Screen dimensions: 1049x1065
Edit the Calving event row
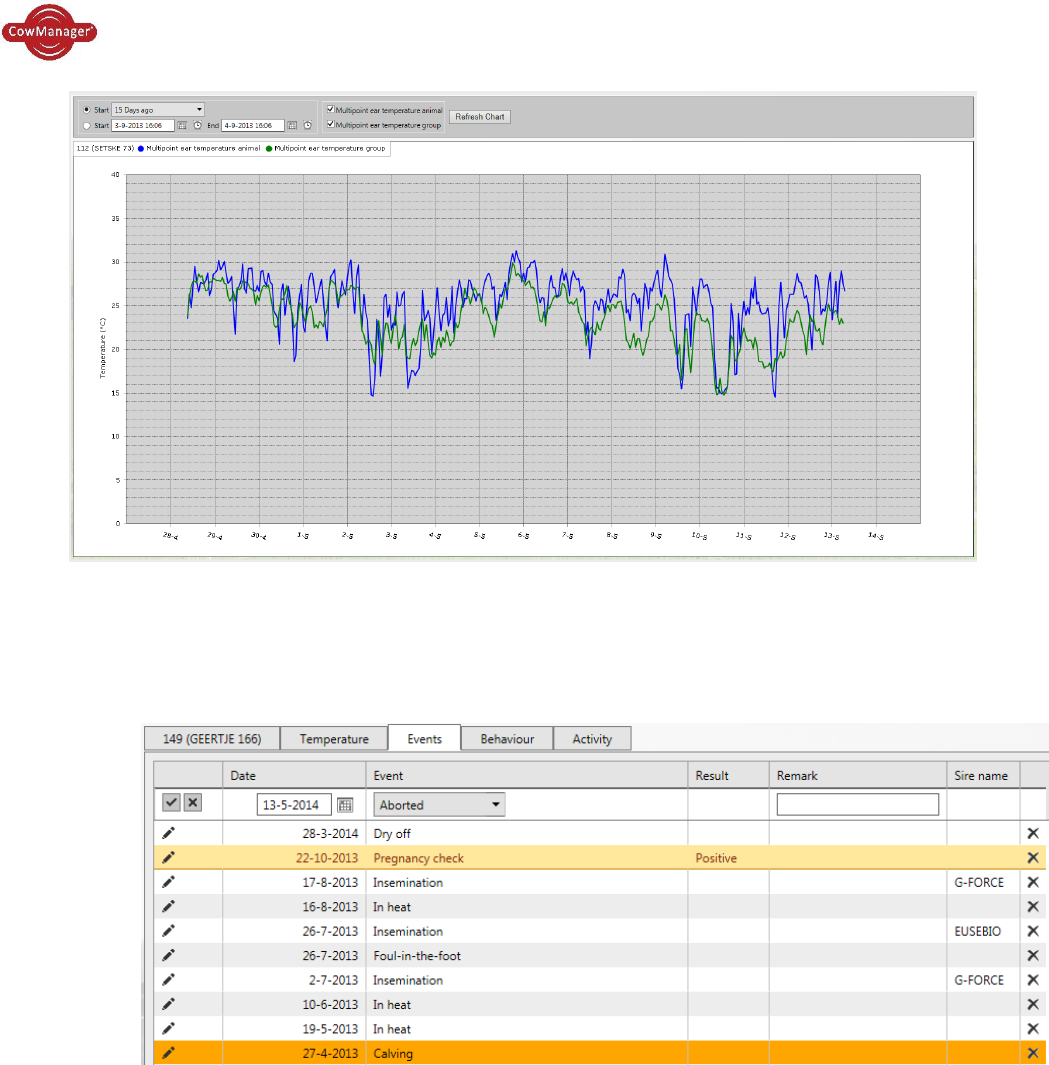(168, 1053)
